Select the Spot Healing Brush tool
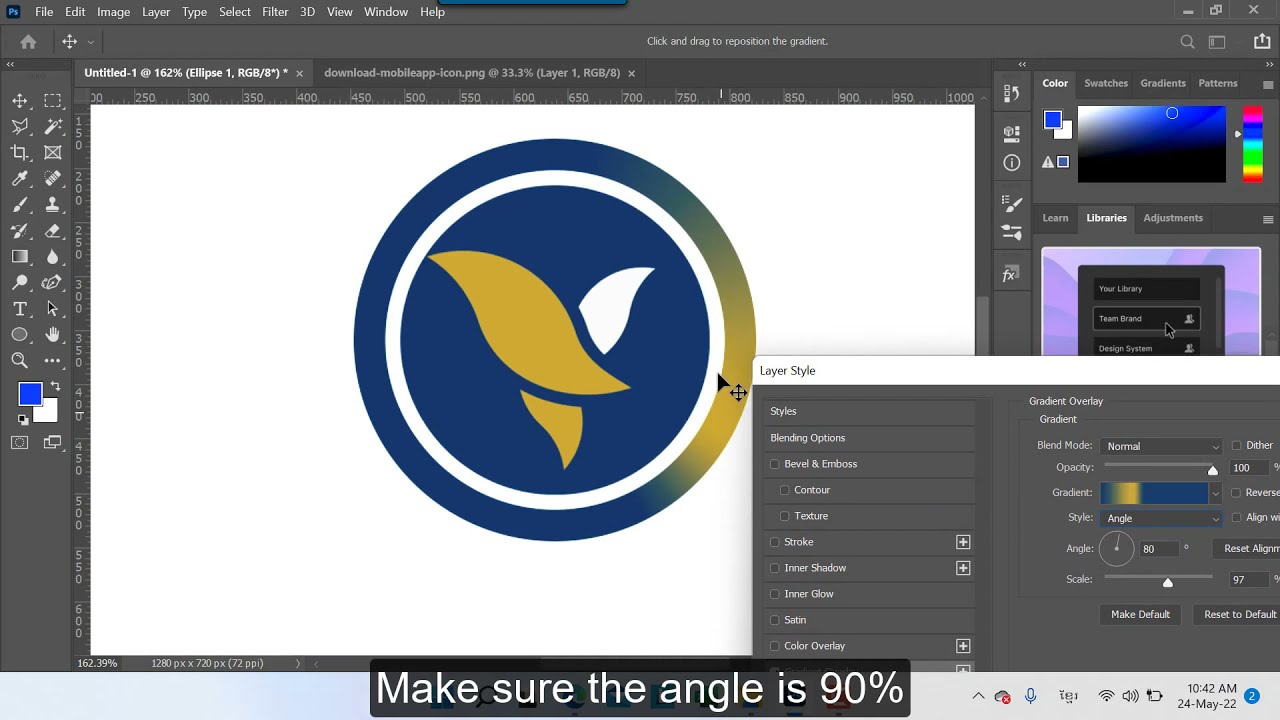The width and height of the screenshot is (1280, 720). (53, 179)
